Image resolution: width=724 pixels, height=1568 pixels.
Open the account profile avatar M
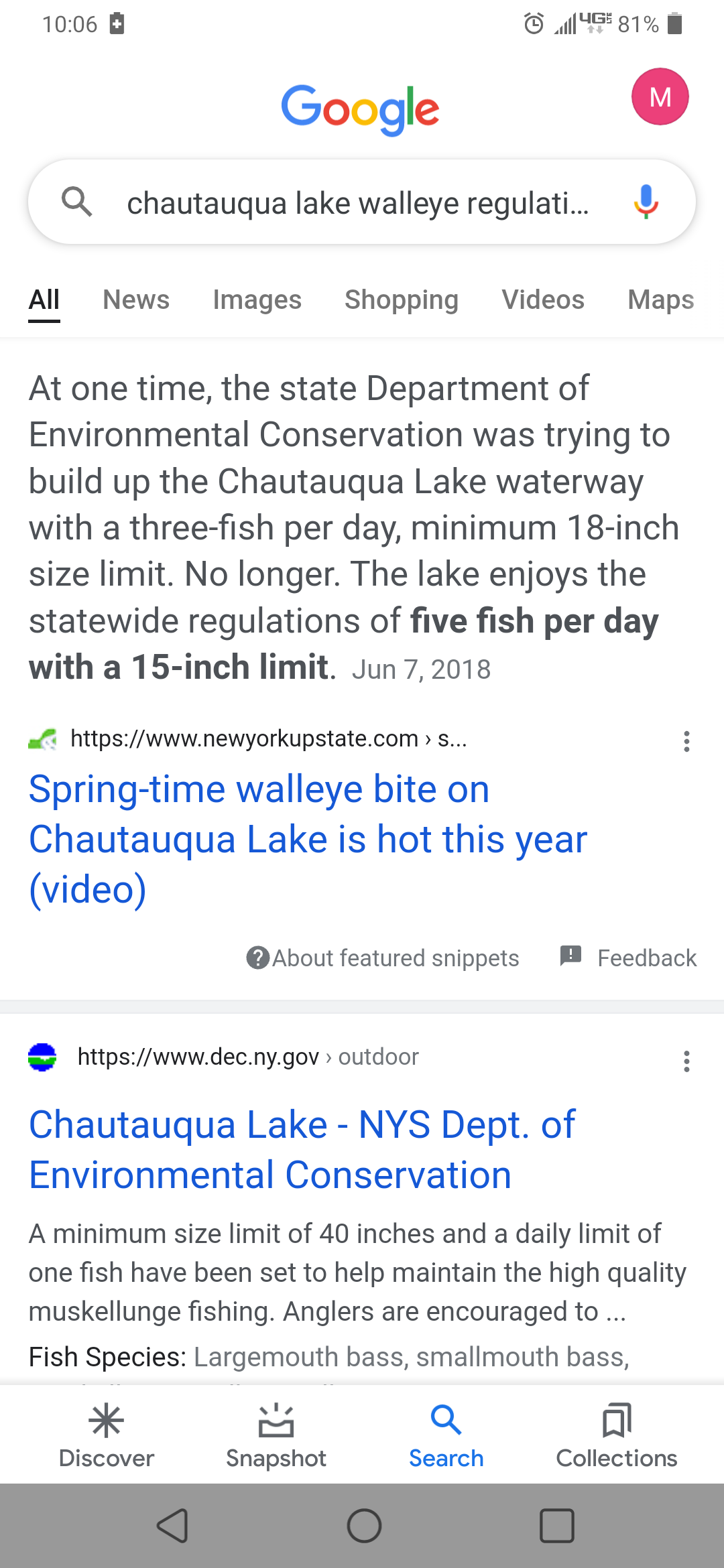tap(660, 96)
